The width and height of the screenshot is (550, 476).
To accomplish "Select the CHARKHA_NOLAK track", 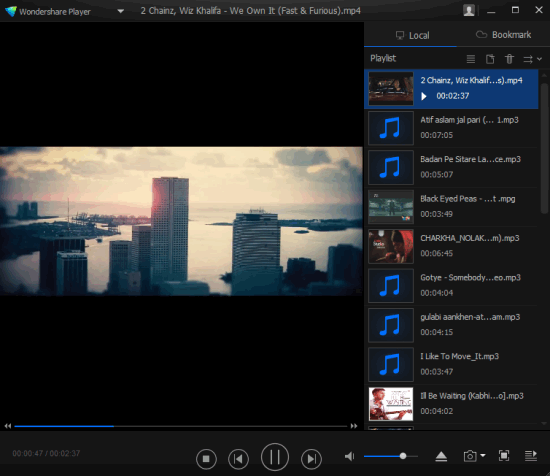I will (x=451, y=246).
